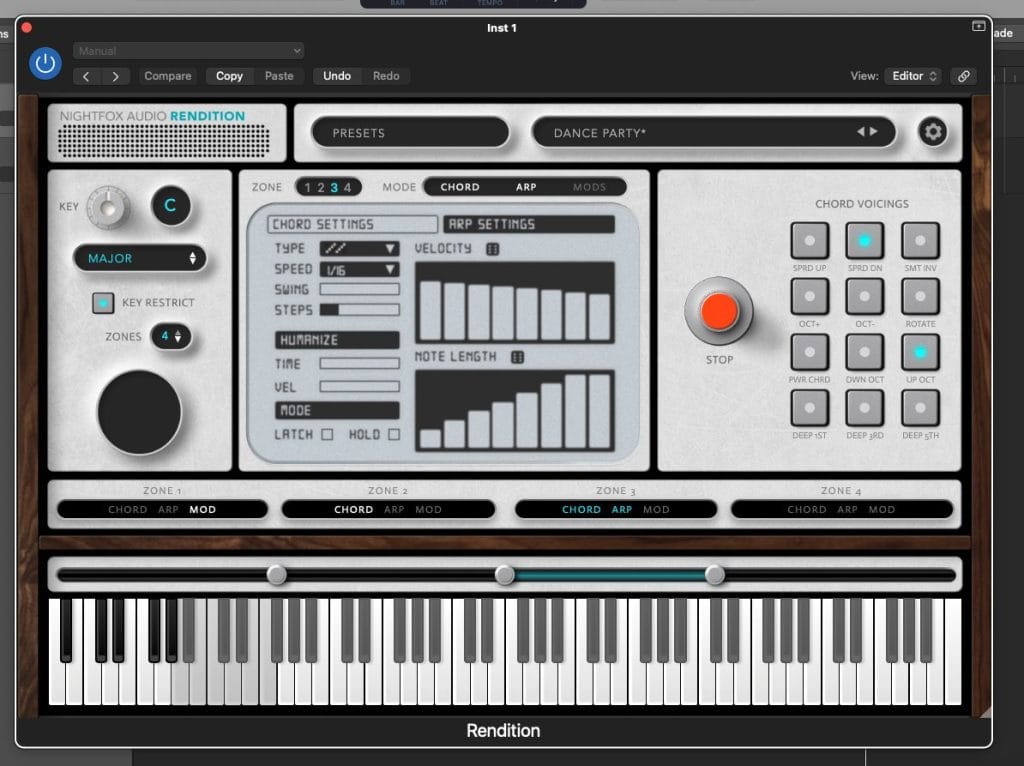The width and height of the screenshot is (1024, 766).
Task: Toggle UP OCT chord voicing
Action: [920, 352]
